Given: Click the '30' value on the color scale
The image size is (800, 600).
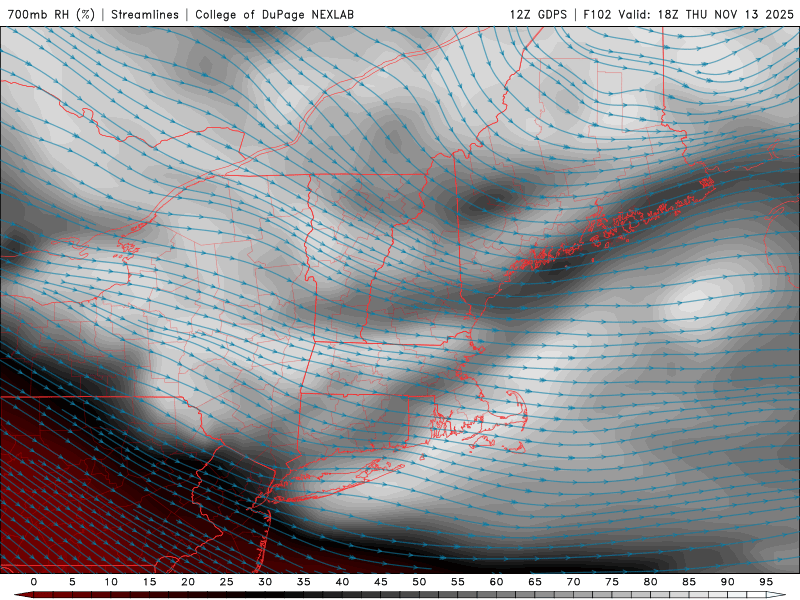Looking at the screenshot, I should click(x=265, y=582).
